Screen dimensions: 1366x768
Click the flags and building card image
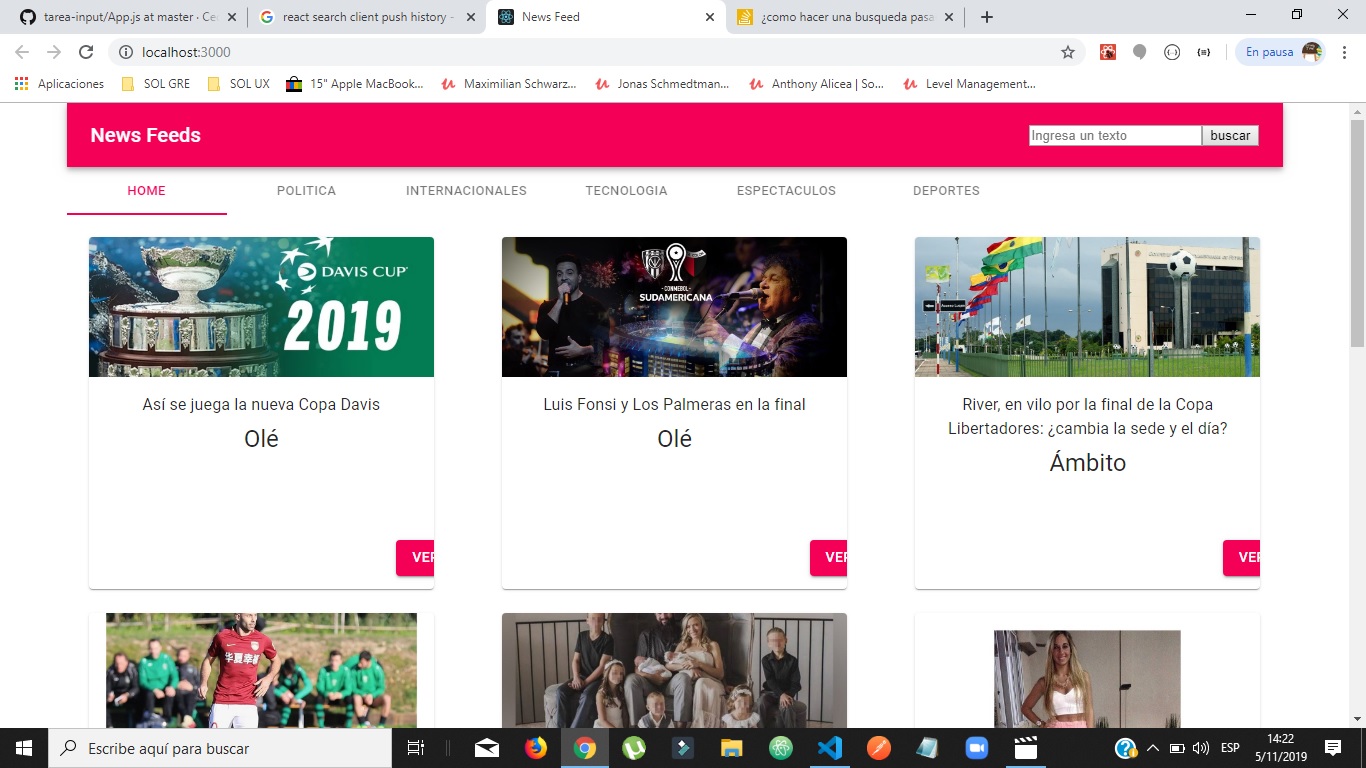pos(1087,307)
